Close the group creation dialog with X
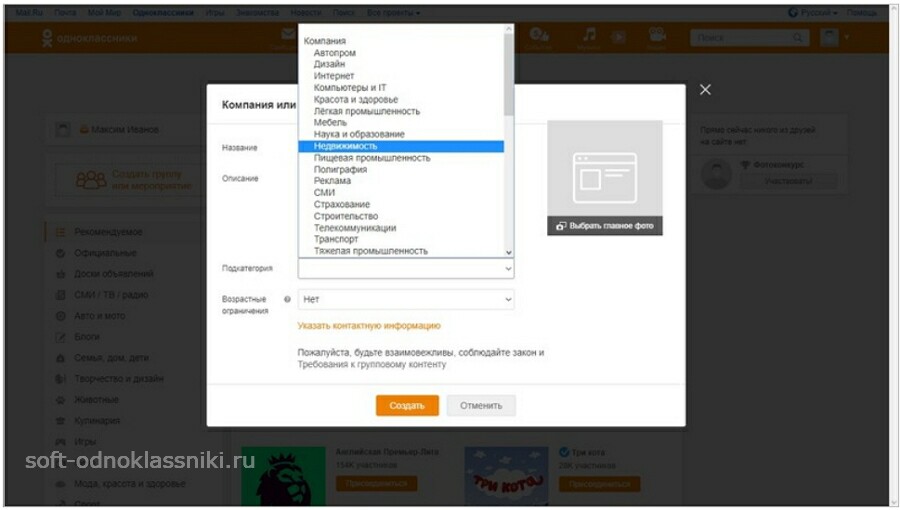 705,90
